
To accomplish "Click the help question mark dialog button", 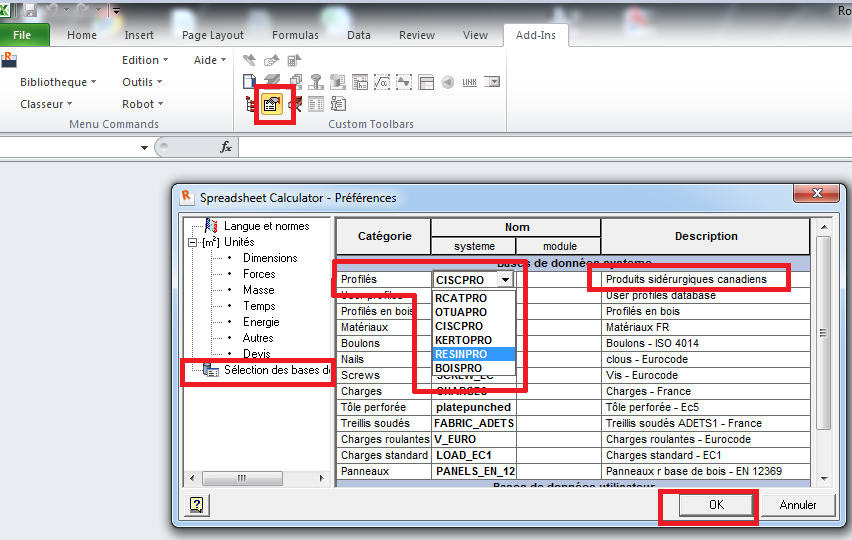I will [197, 505].
